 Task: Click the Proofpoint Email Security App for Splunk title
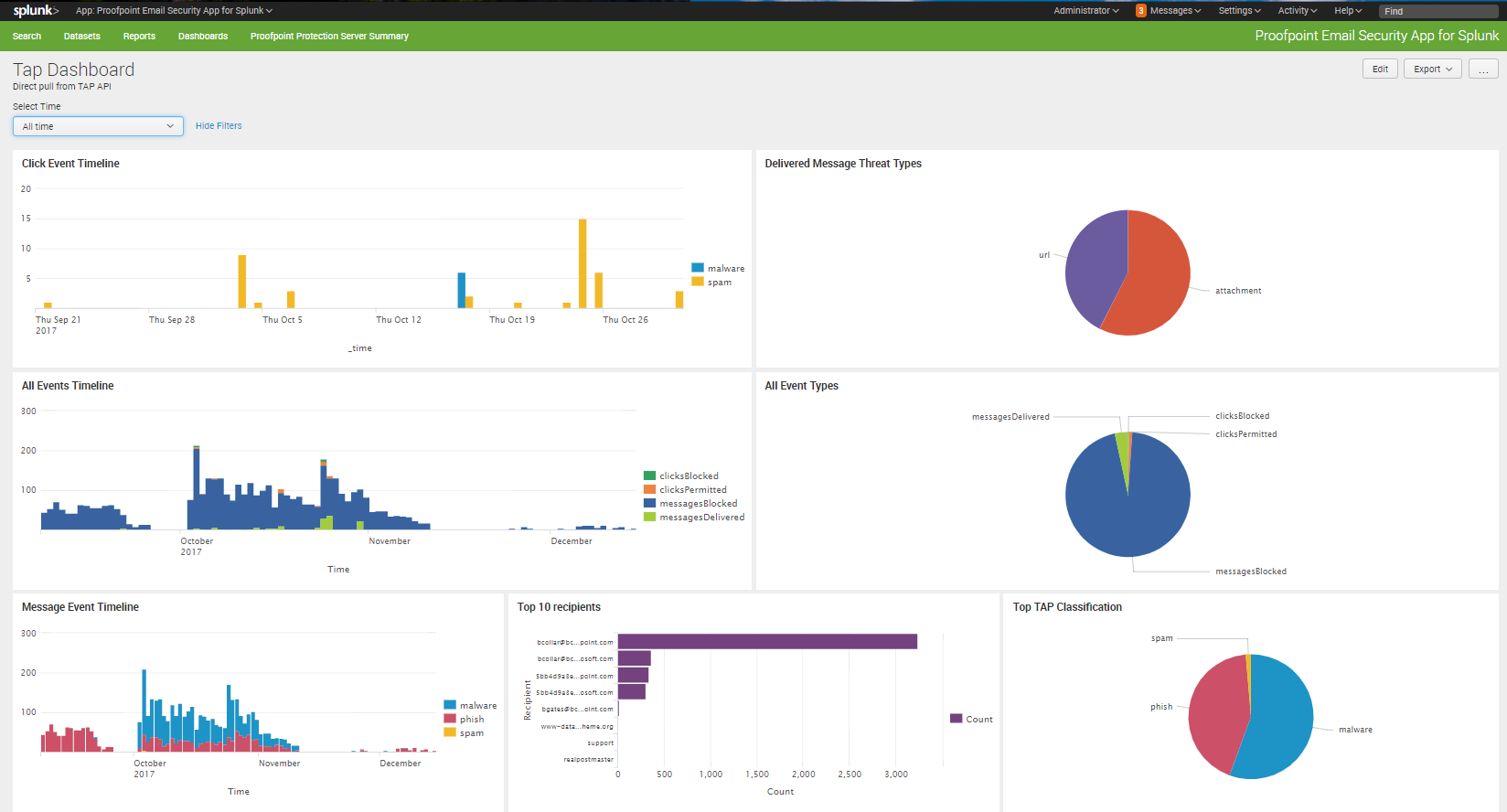pos(1376,36)
